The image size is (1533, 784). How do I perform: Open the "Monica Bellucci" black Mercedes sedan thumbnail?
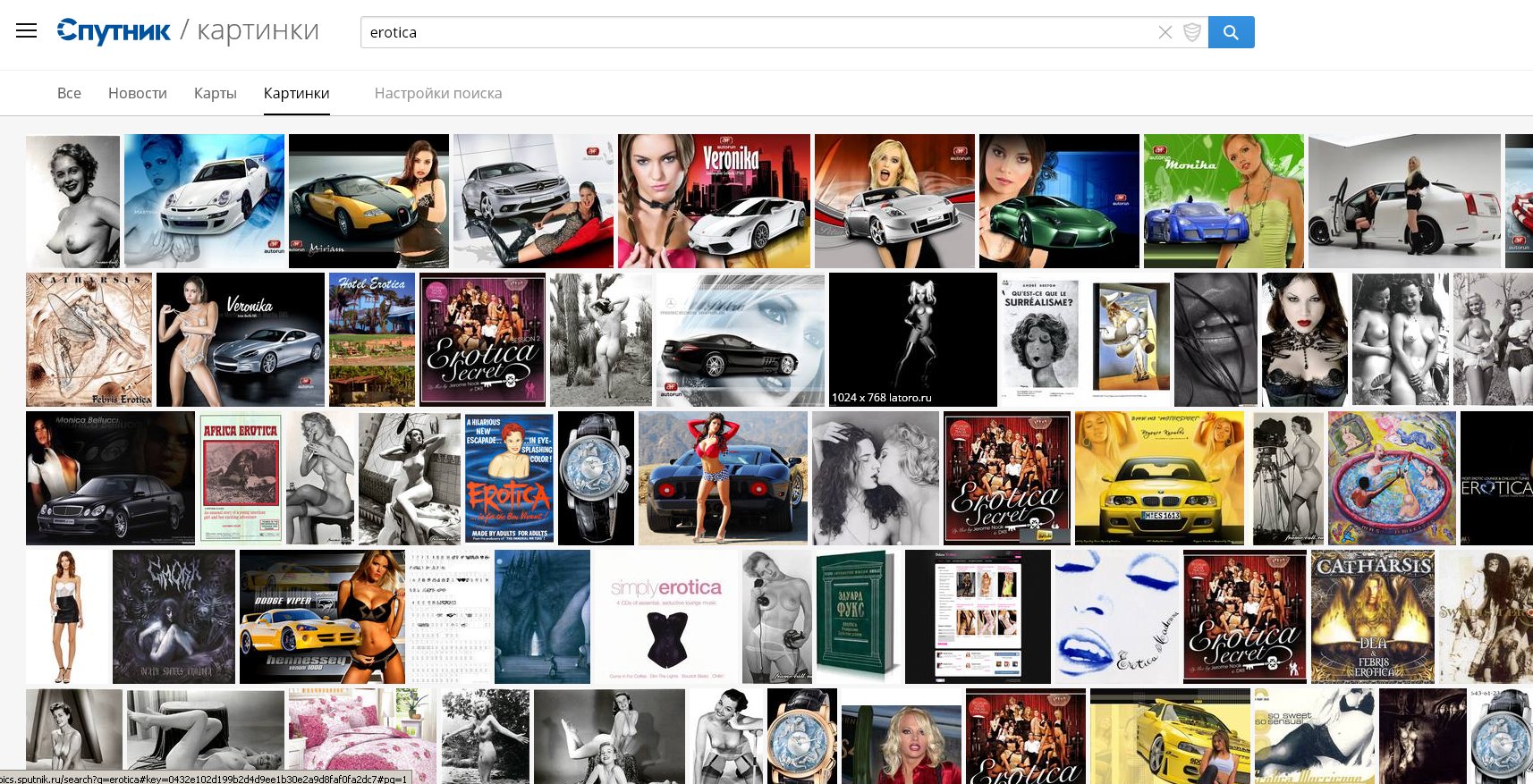pyautogui.click(x=110, y=478)
